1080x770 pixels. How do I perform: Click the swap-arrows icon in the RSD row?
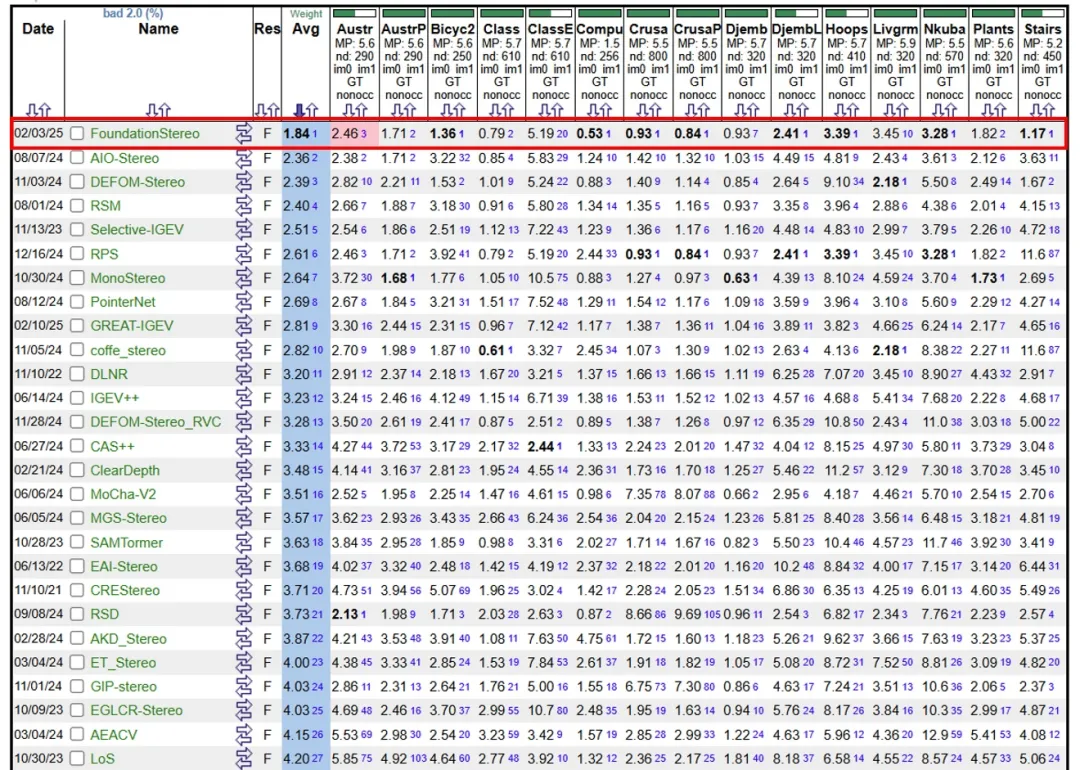click(243, 614)
